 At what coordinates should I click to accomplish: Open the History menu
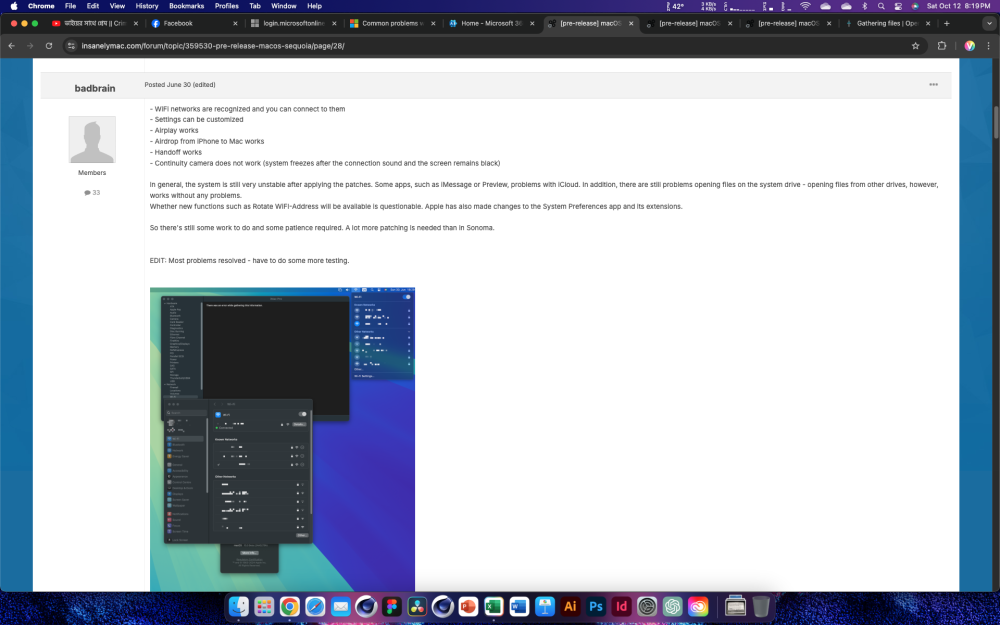pos(147,6)
